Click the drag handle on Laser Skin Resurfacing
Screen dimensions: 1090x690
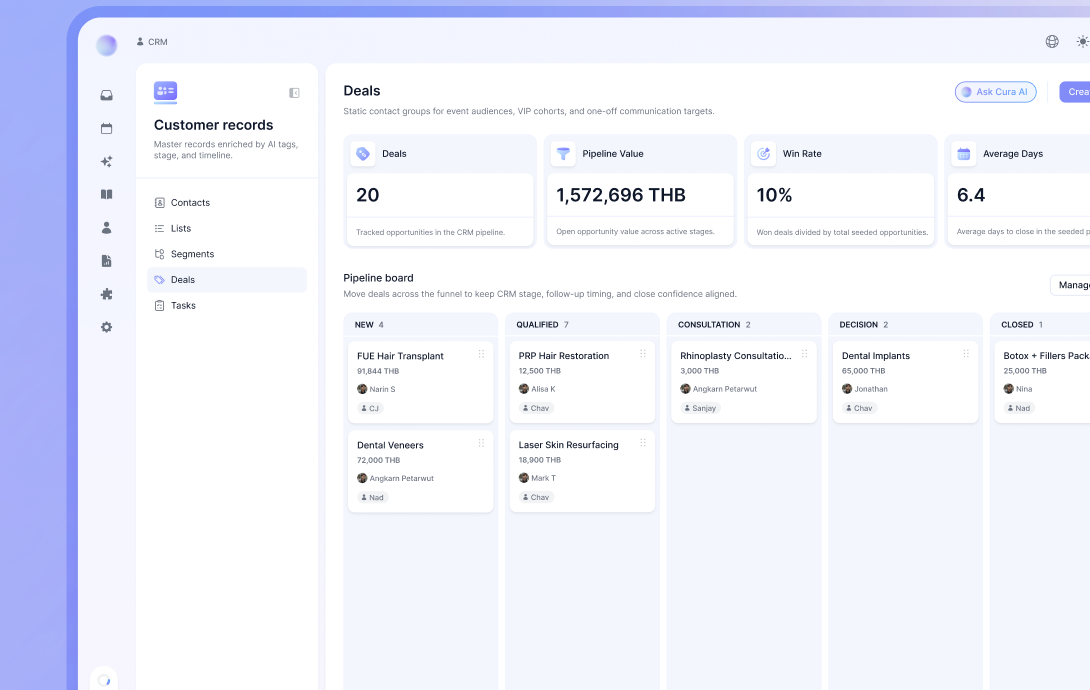pos(643,443)
